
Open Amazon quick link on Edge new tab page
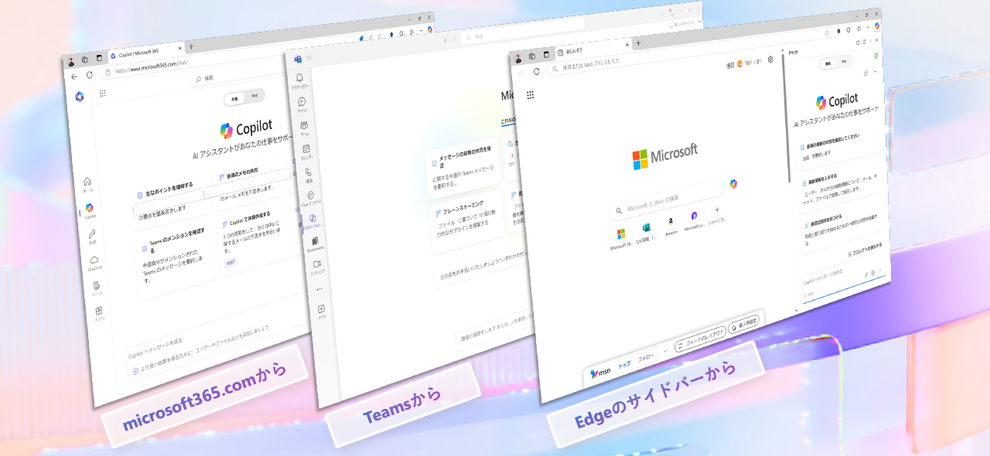[671, 224]
